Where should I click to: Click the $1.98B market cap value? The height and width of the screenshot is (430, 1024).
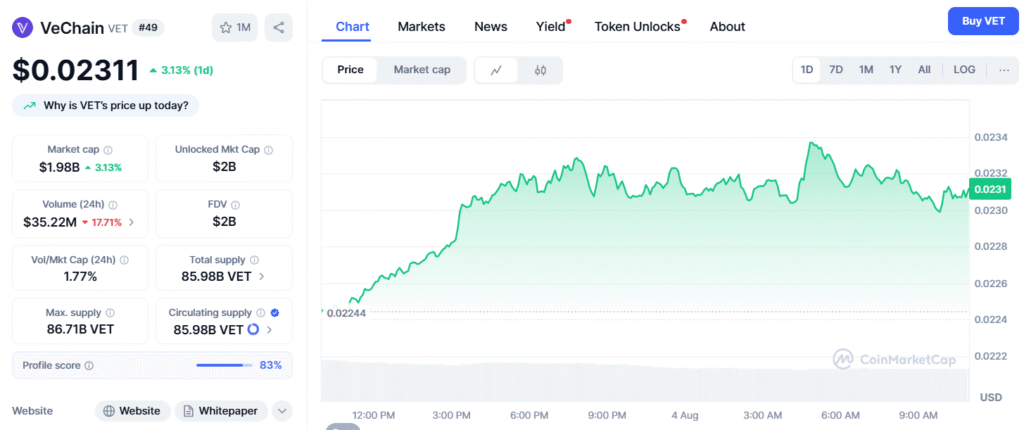[59, 167]
